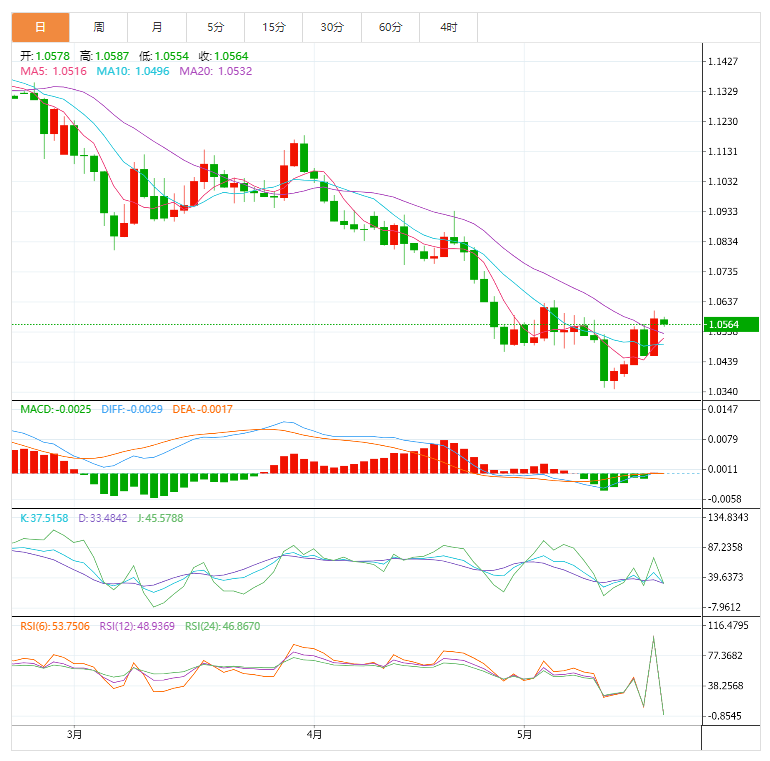Click the RSI(12): 48.9369 label

[x=137, y=626]
